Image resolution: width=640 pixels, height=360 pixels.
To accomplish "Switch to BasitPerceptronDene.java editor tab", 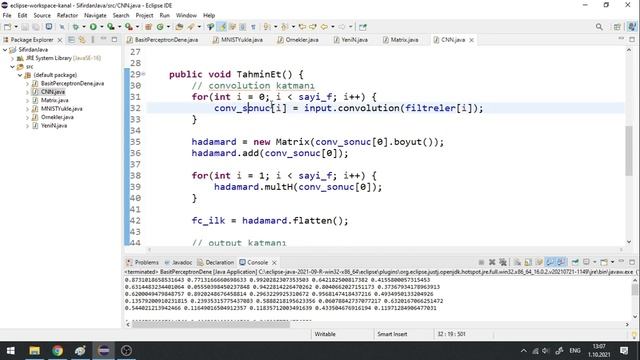I will tap(162, 40).
